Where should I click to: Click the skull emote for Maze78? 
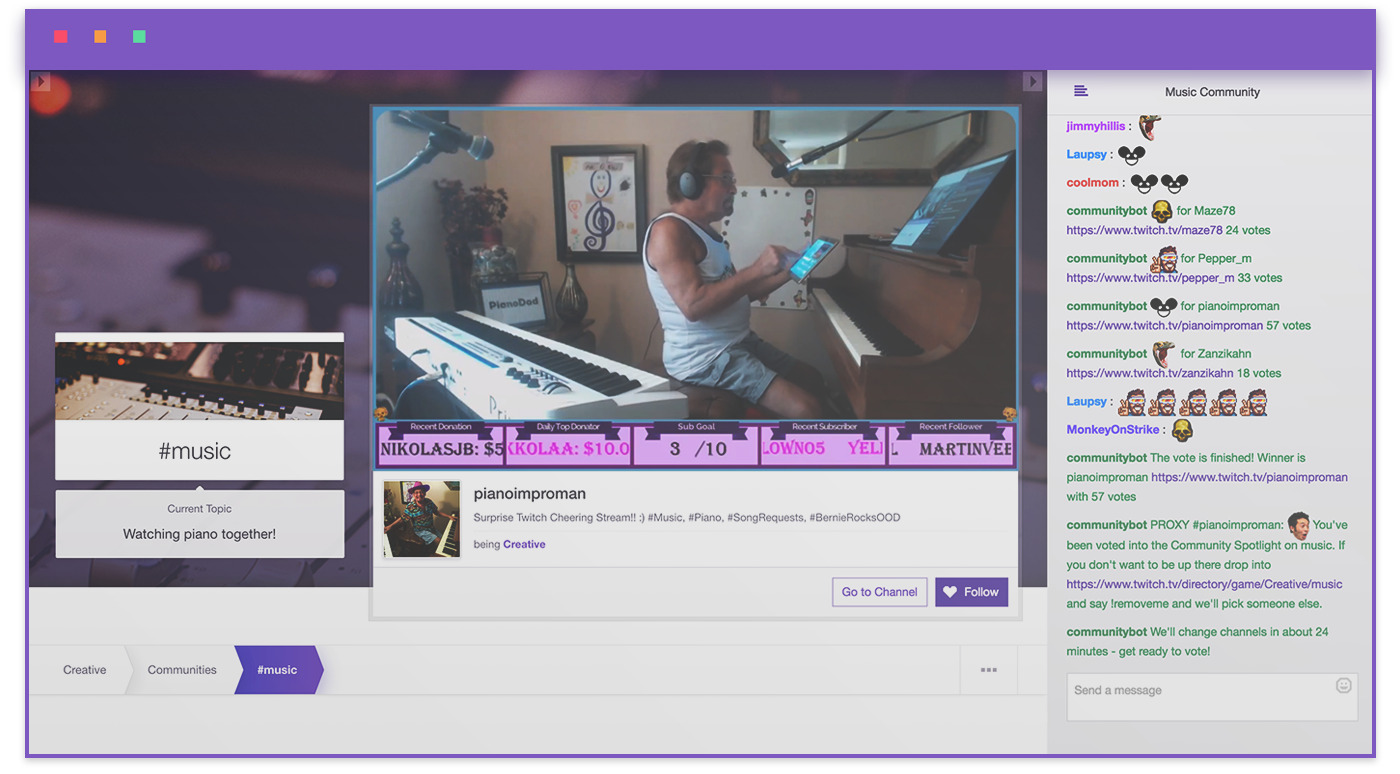(1161, 211)
